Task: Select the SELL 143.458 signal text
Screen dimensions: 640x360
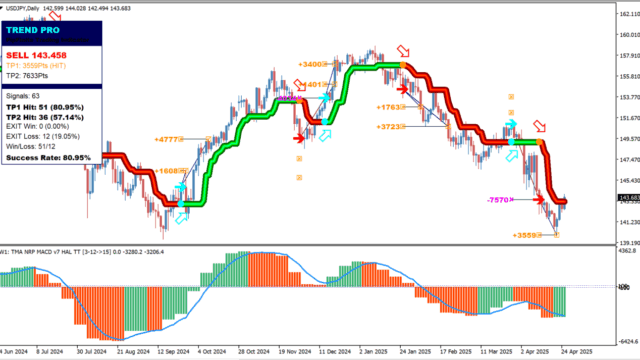Action: [x=36, y=55]
